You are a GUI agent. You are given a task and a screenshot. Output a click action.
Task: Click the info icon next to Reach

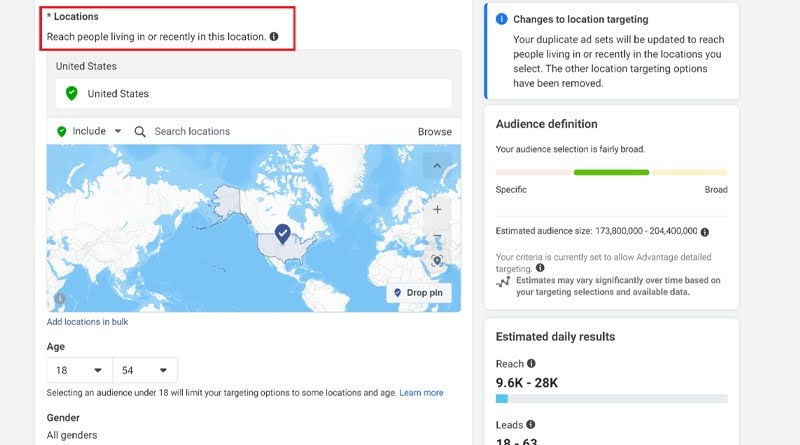pyautogui.click(x=531, y=363)
